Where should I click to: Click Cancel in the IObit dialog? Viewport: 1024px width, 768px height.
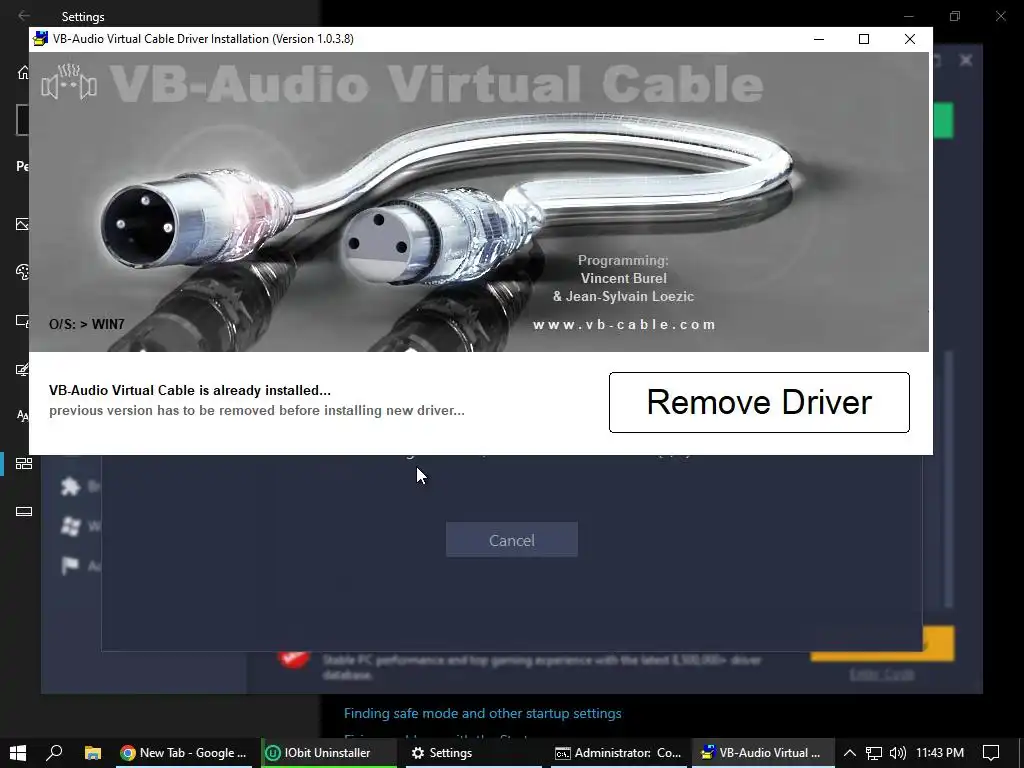point(511,540)
